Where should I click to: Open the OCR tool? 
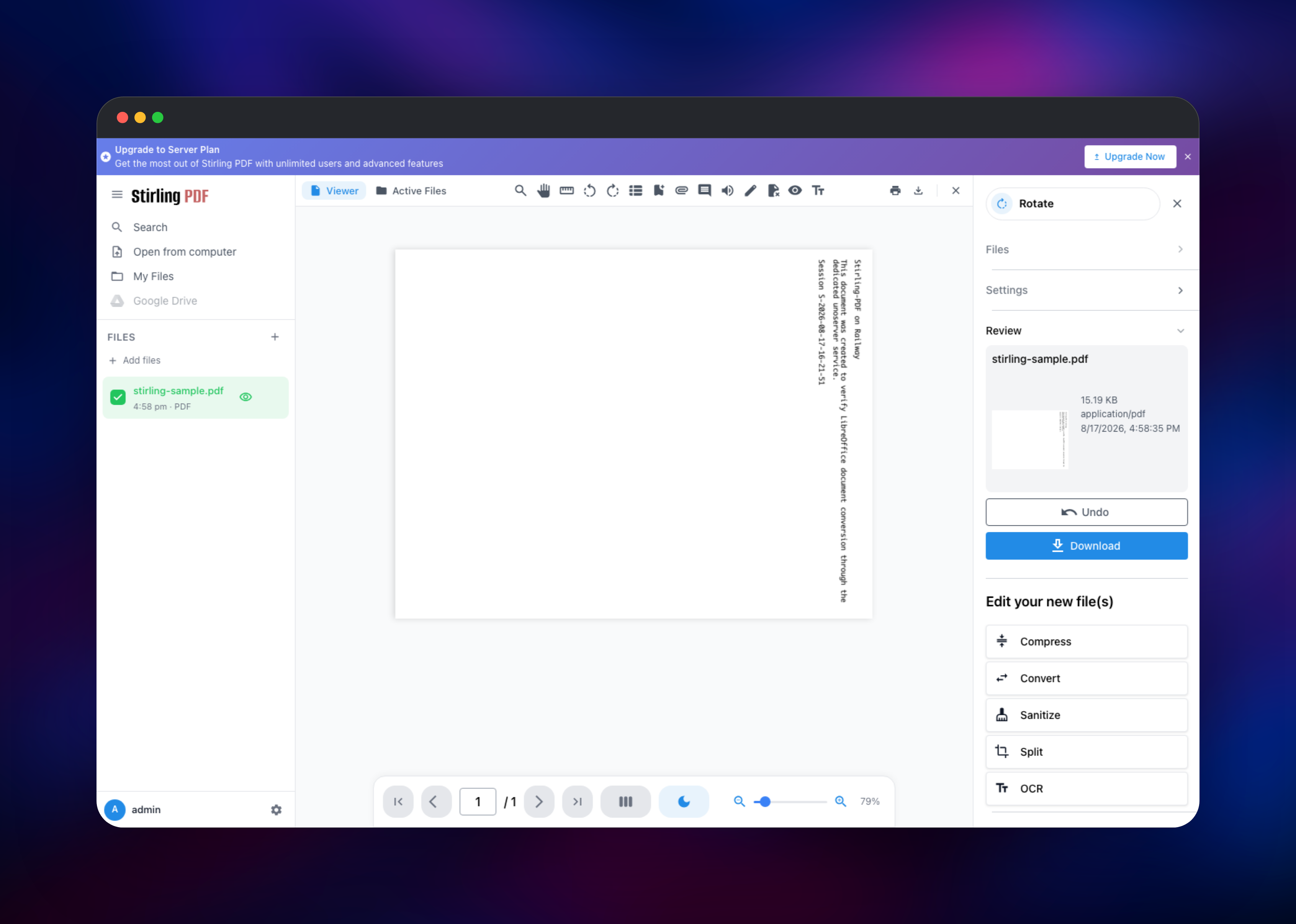pos(1087,788)
